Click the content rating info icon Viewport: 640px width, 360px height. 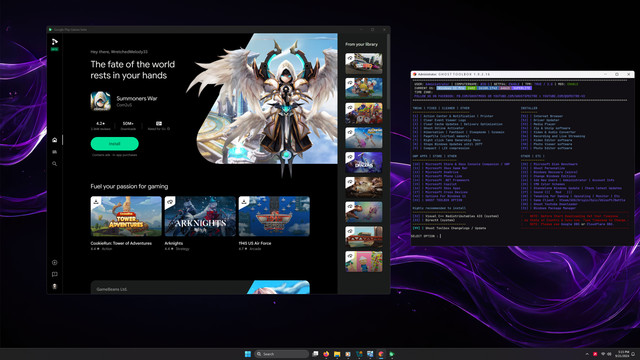[169, 129]
